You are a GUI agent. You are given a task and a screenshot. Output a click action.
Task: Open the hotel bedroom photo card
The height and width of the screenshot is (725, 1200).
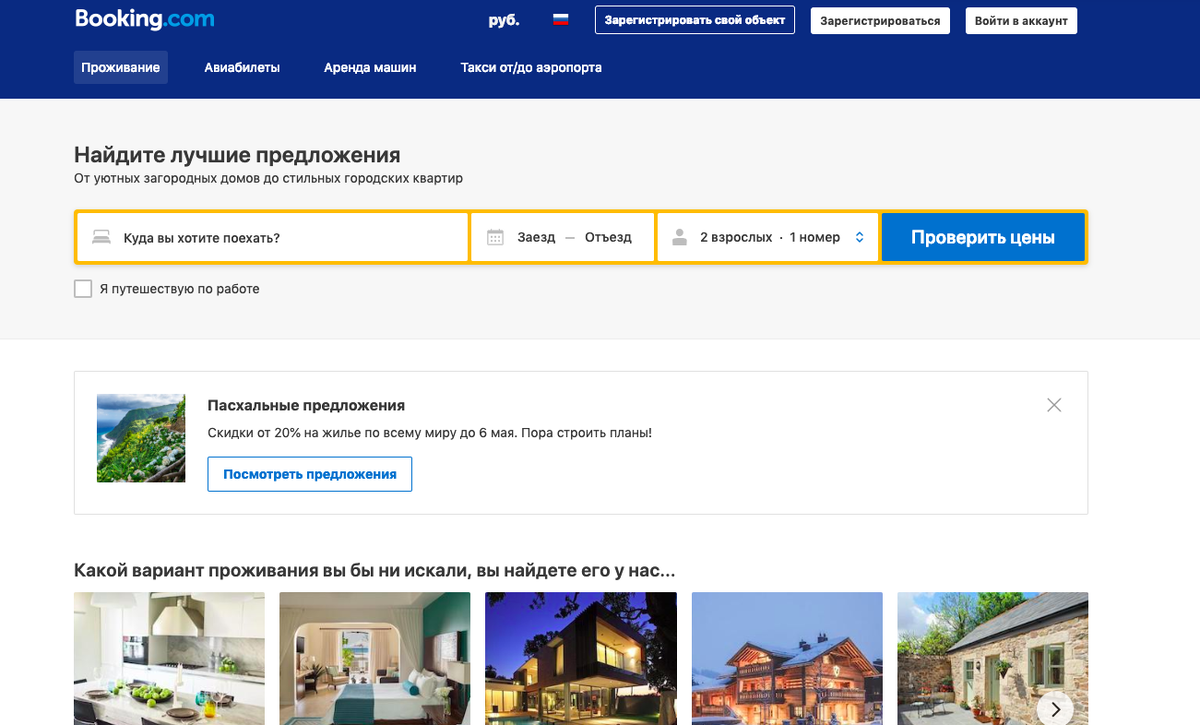[x=374, y=658]
